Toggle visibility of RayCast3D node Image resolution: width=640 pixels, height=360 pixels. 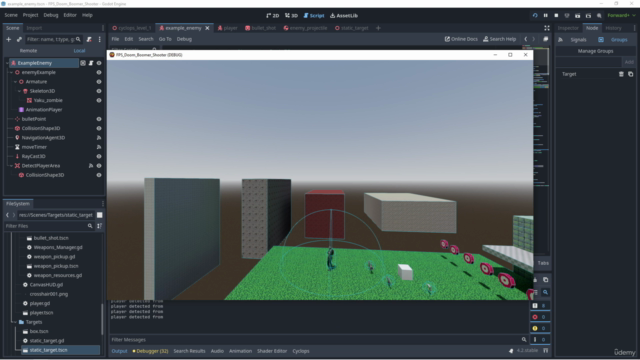99,156
